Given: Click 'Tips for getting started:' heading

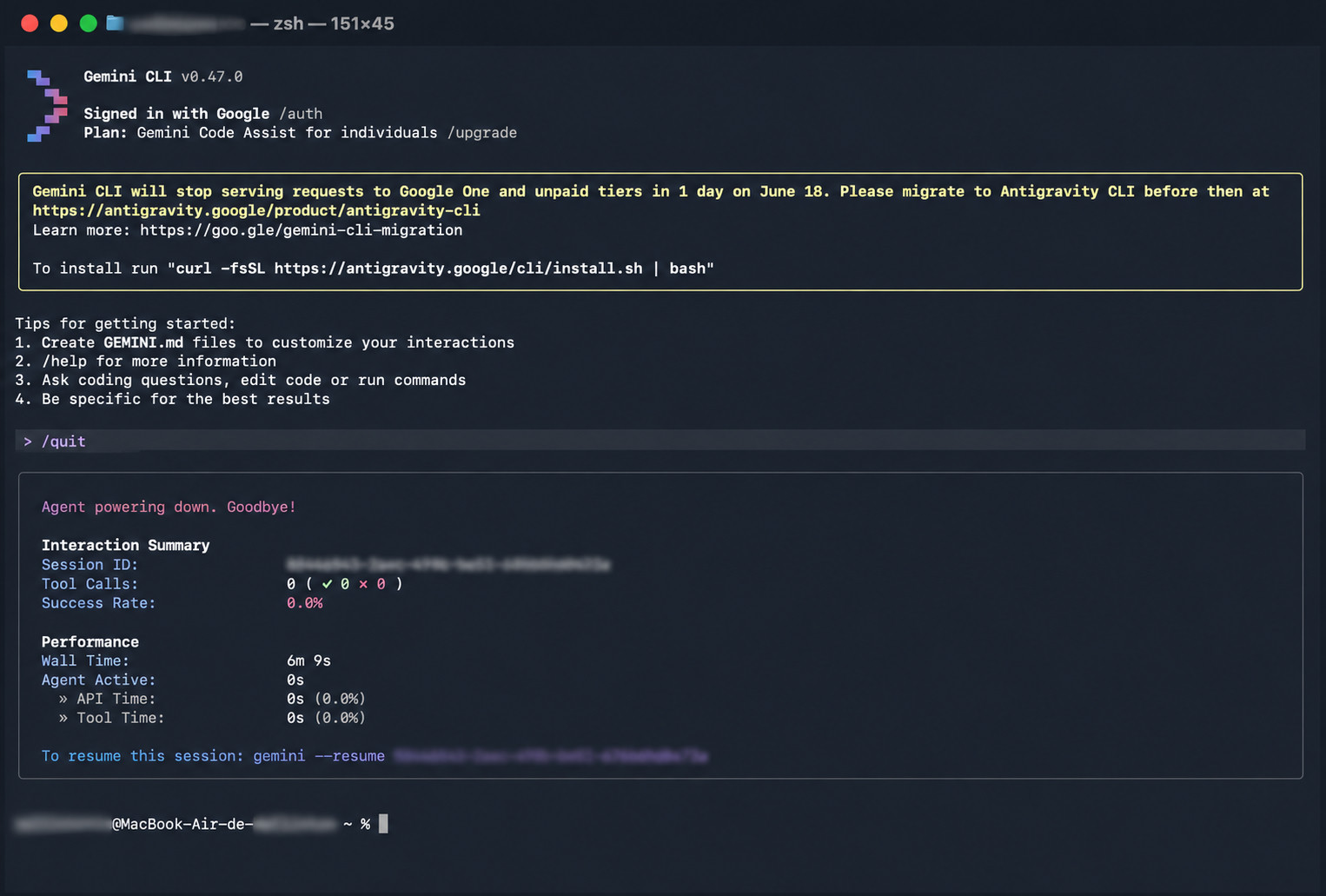Looking at the screenshot, I should tap(125, 323).
